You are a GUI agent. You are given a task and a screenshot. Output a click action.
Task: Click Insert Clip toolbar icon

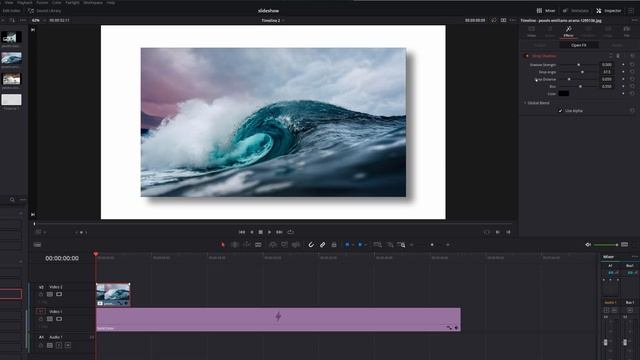coord(273,244)
